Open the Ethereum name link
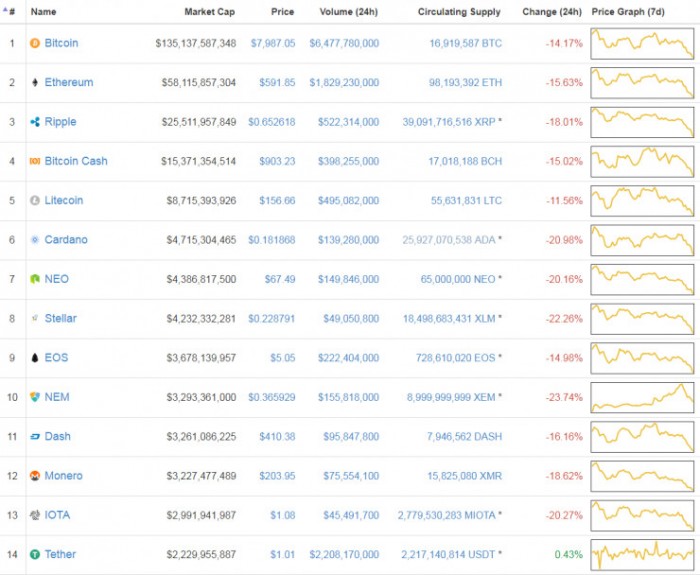Image resolution: width=700 pixels, height=575 pixels. click(x=69, y=83)
